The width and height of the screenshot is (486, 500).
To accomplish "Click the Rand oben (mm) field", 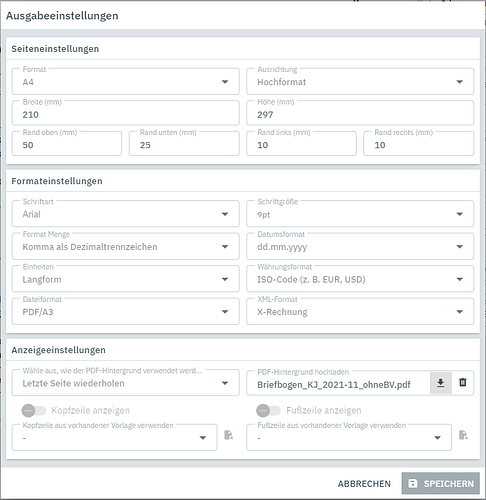I will coord(67,143).
